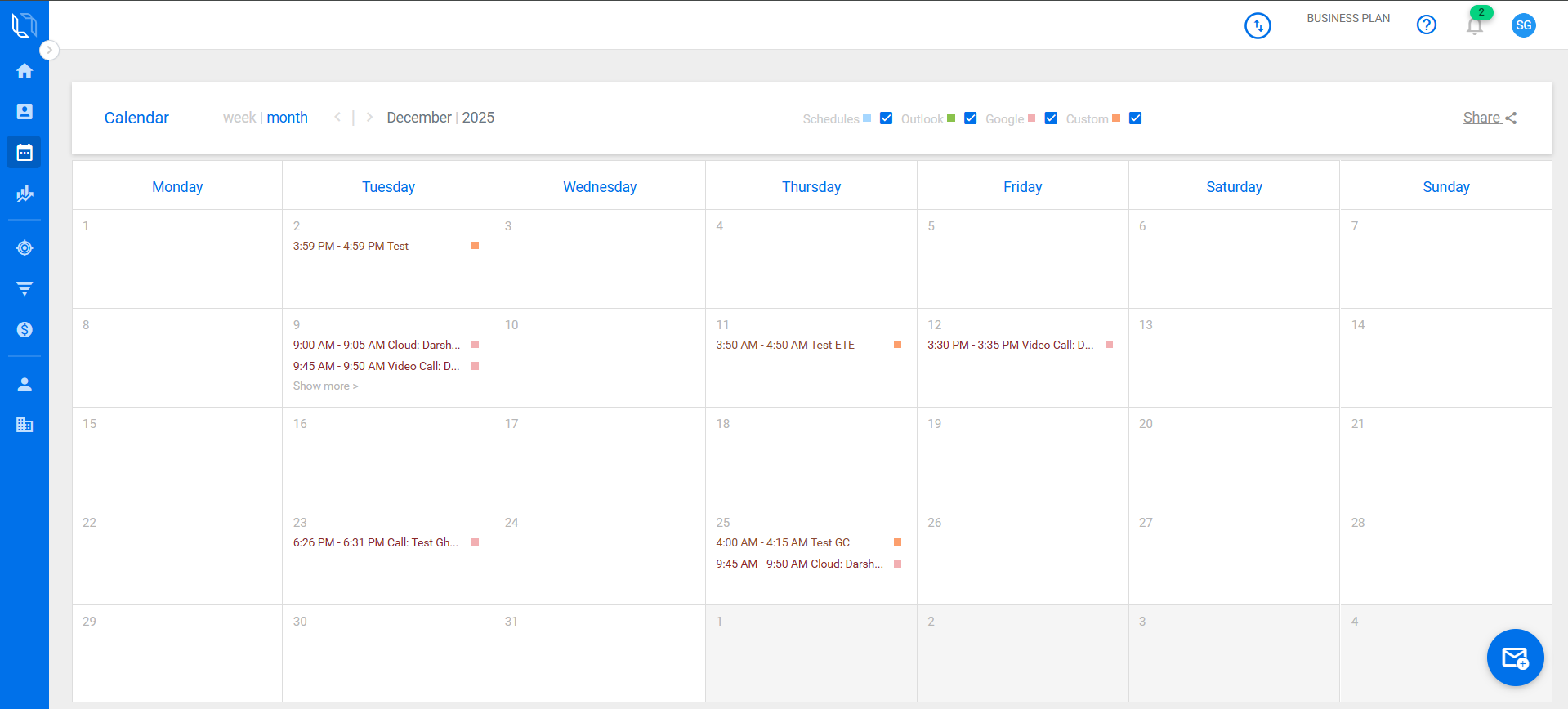Open the dollar sign billing icon
The height and width of the screenshot is (709, 1568).
25,329
